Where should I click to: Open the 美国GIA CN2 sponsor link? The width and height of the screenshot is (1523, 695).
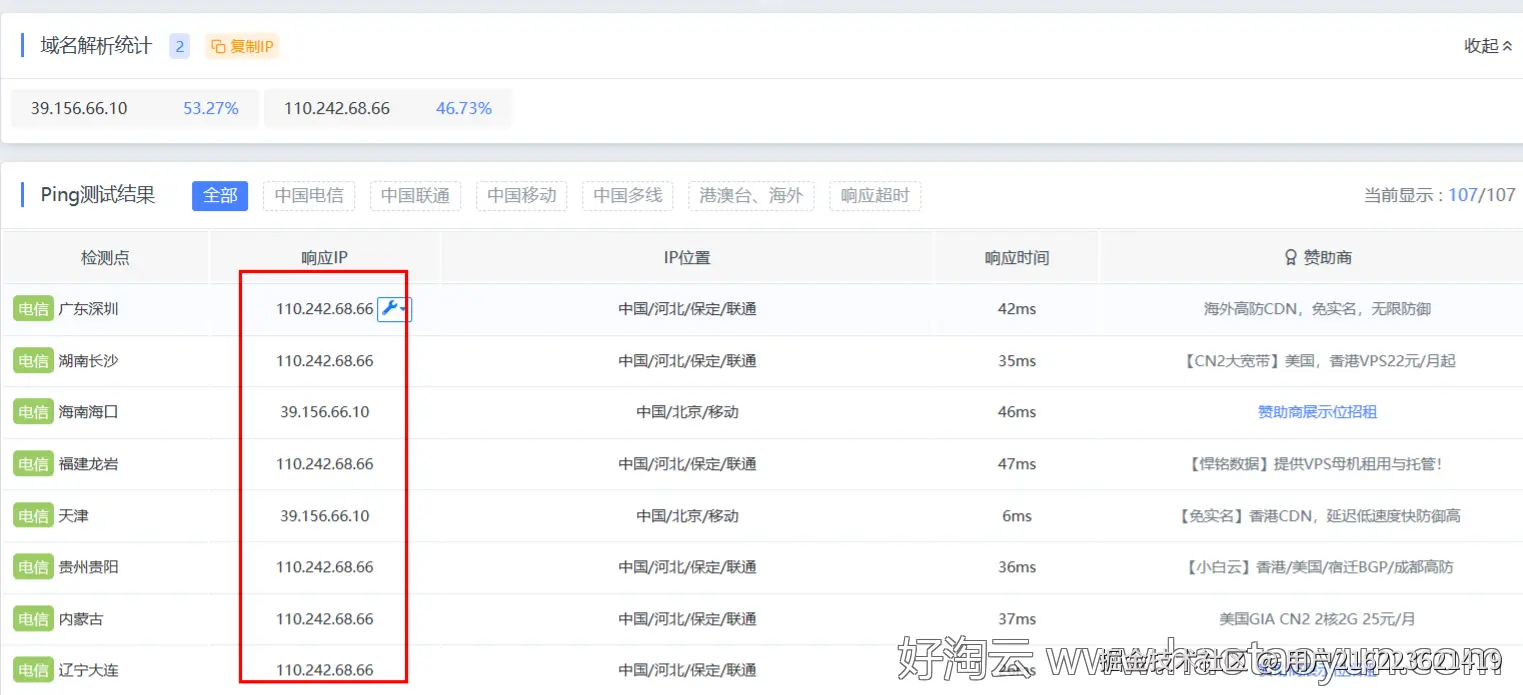1317,619
